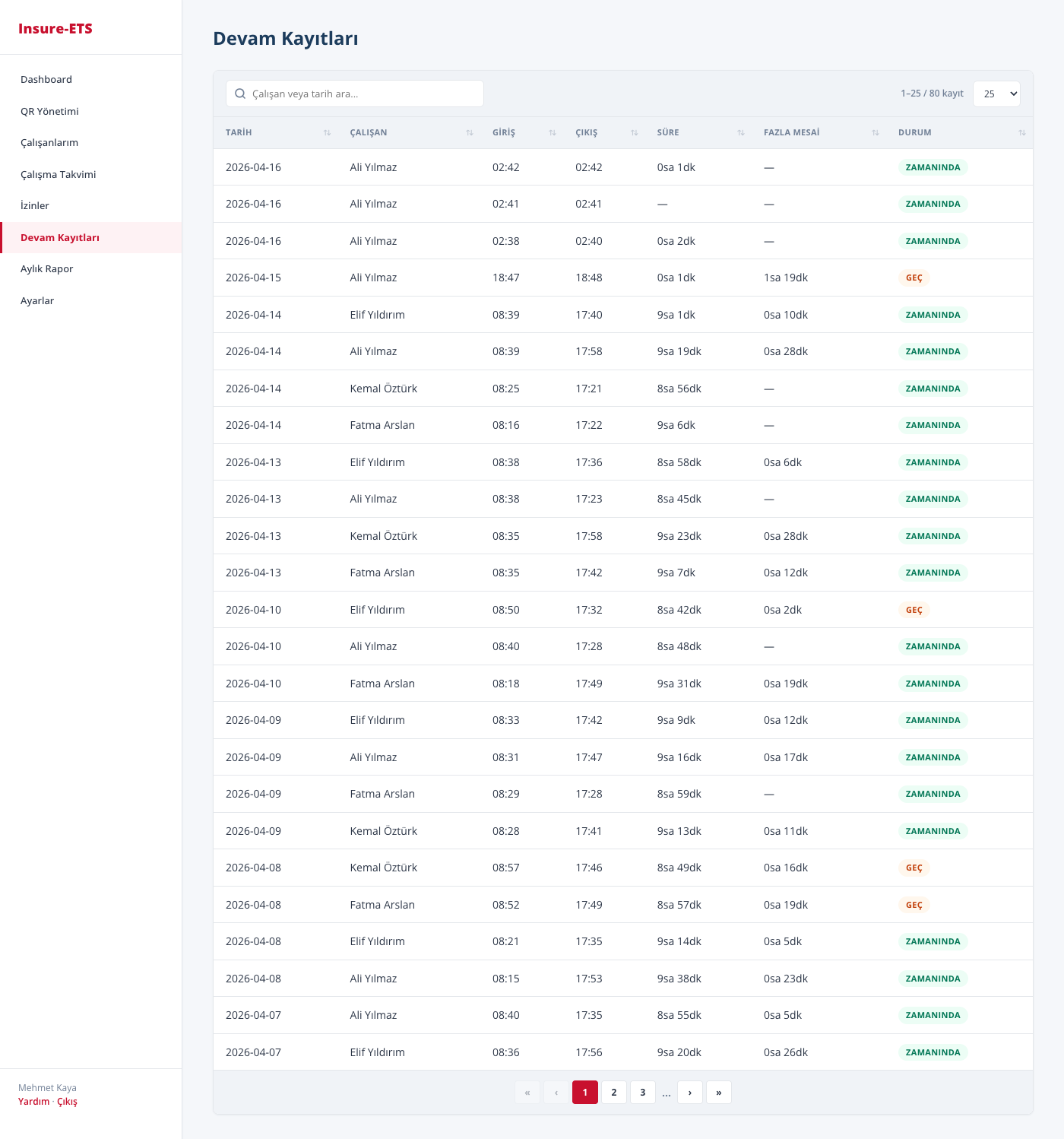The image size is (1064, 1139).
Task: Click the search magnifier icon
Action: click(x=240, y=94)
